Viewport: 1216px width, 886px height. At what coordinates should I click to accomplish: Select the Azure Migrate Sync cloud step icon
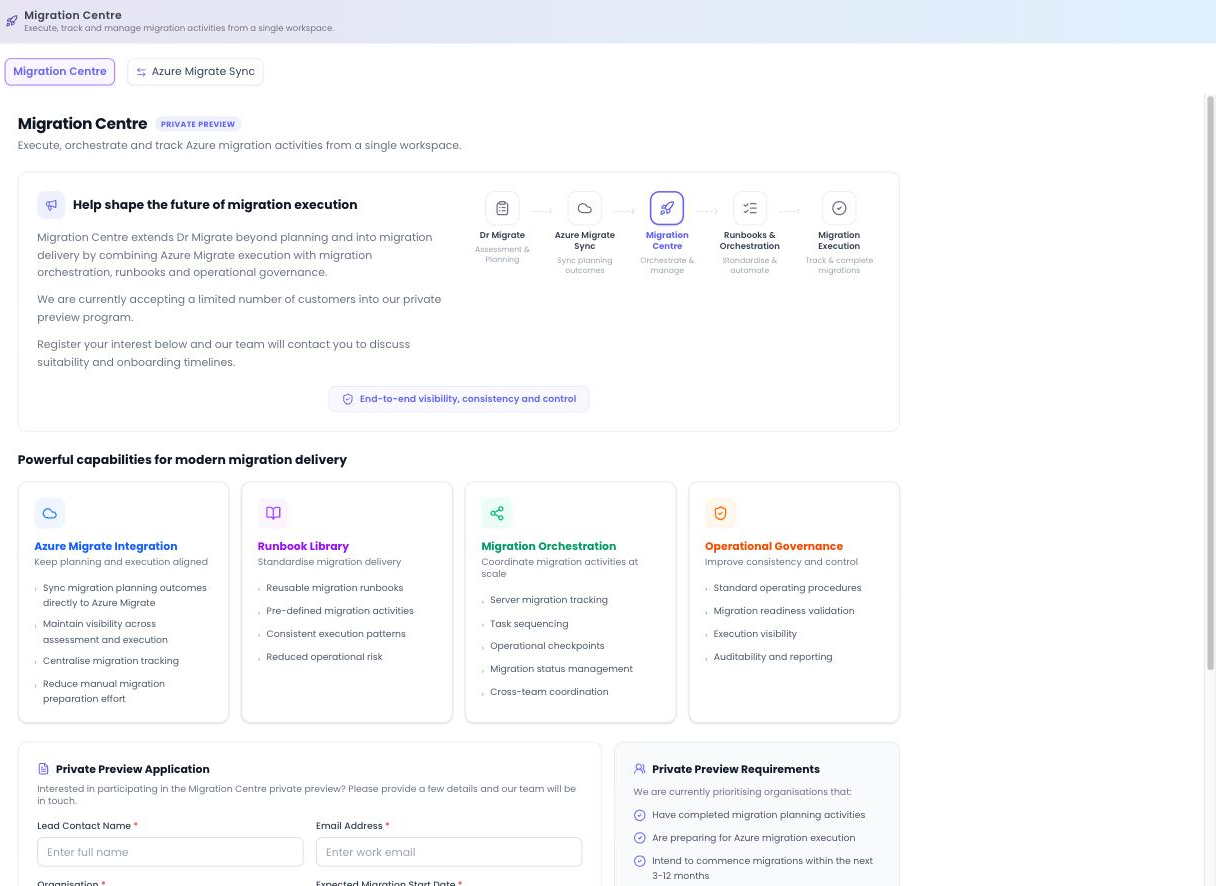[x=585, y=208]
